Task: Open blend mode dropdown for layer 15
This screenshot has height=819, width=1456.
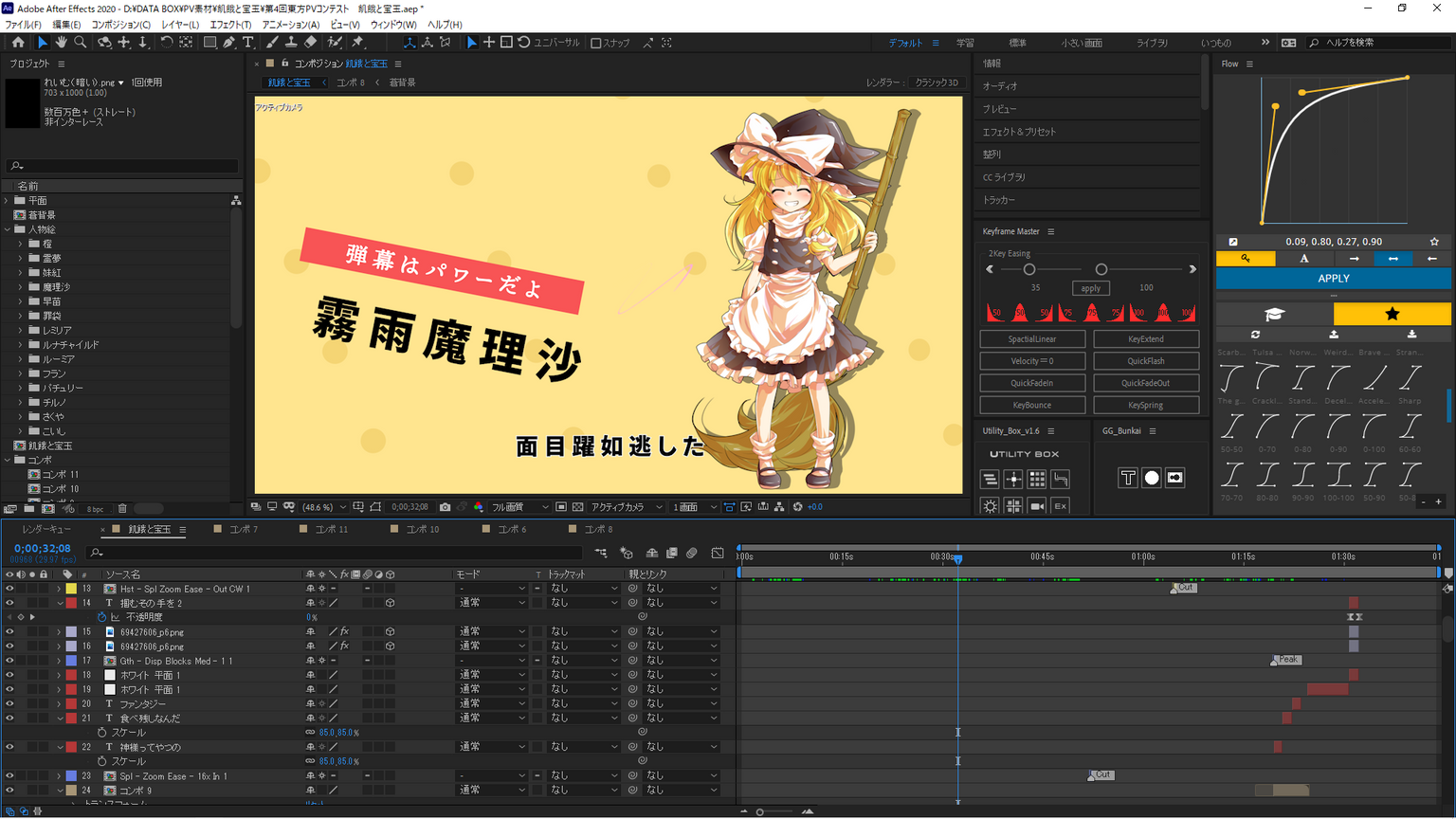Action: pos(491,631)
